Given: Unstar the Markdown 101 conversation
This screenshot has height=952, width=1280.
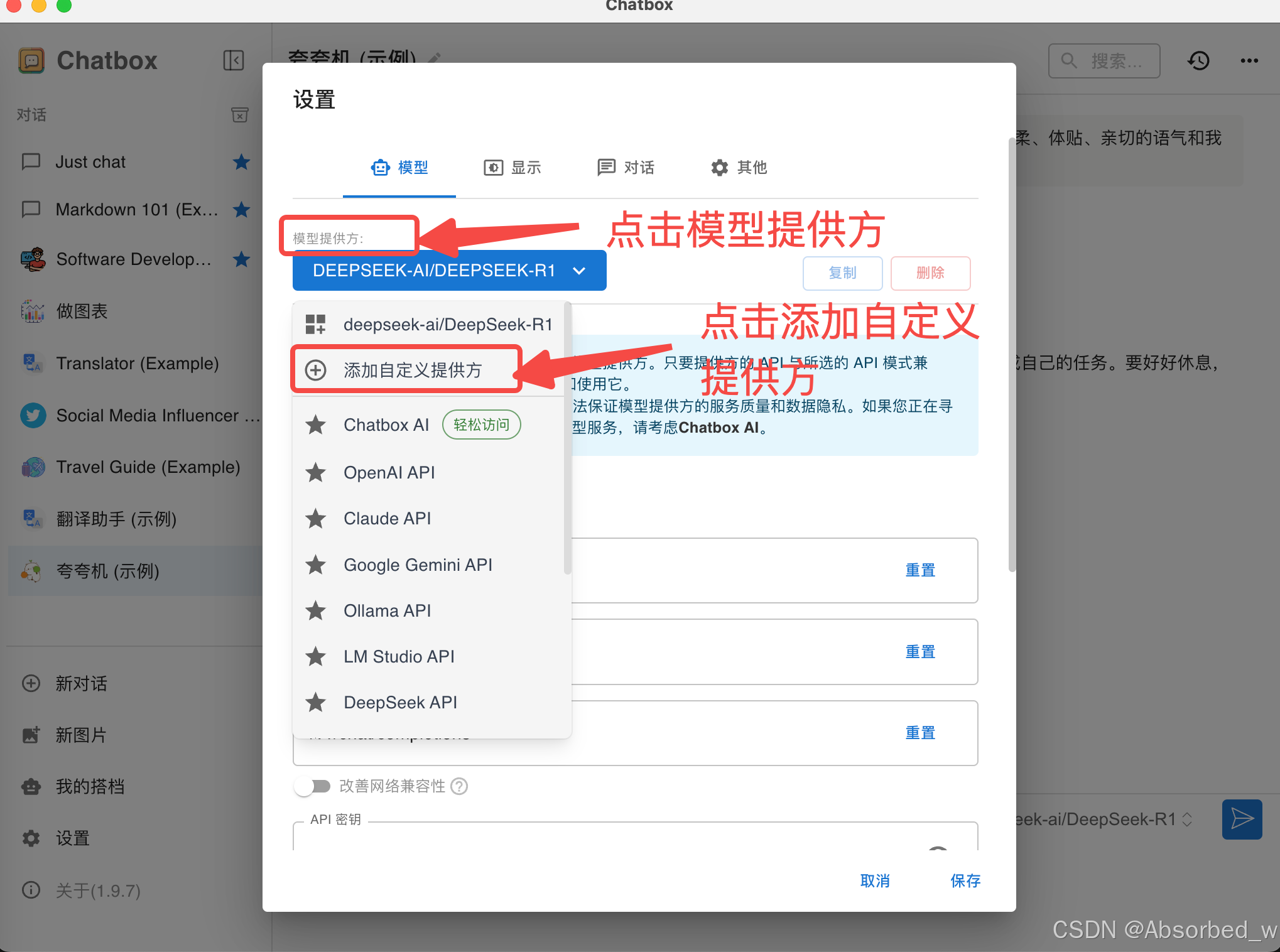Looking at the screenshot, I should point(241,209).
